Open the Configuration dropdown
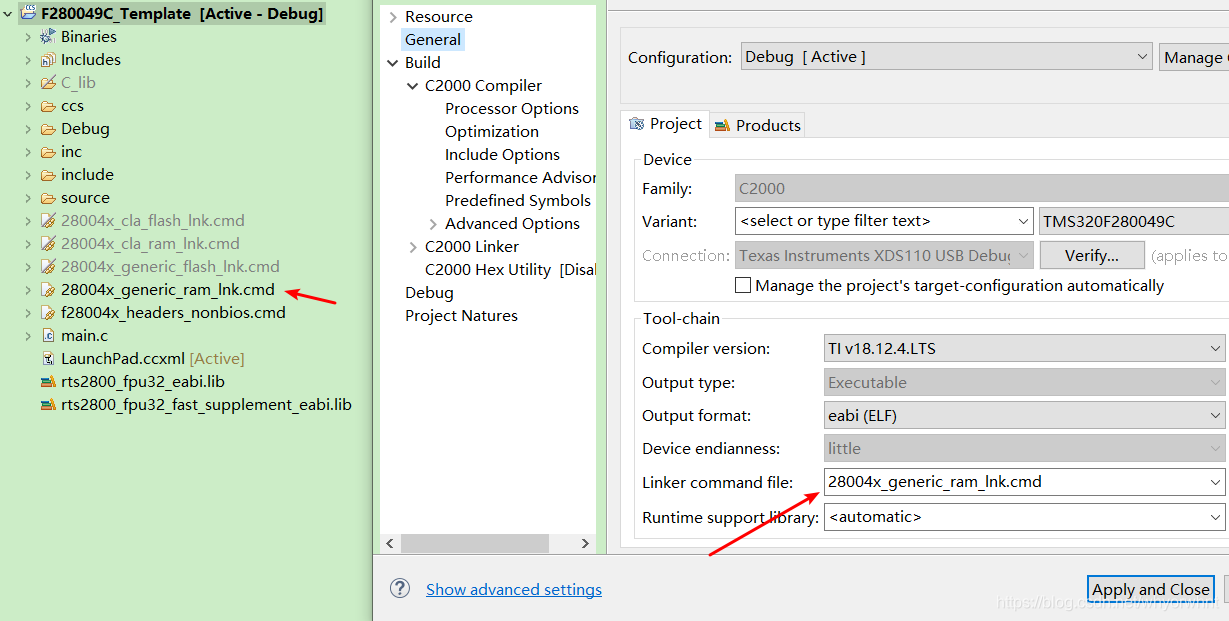 (x=1143, y=57)
